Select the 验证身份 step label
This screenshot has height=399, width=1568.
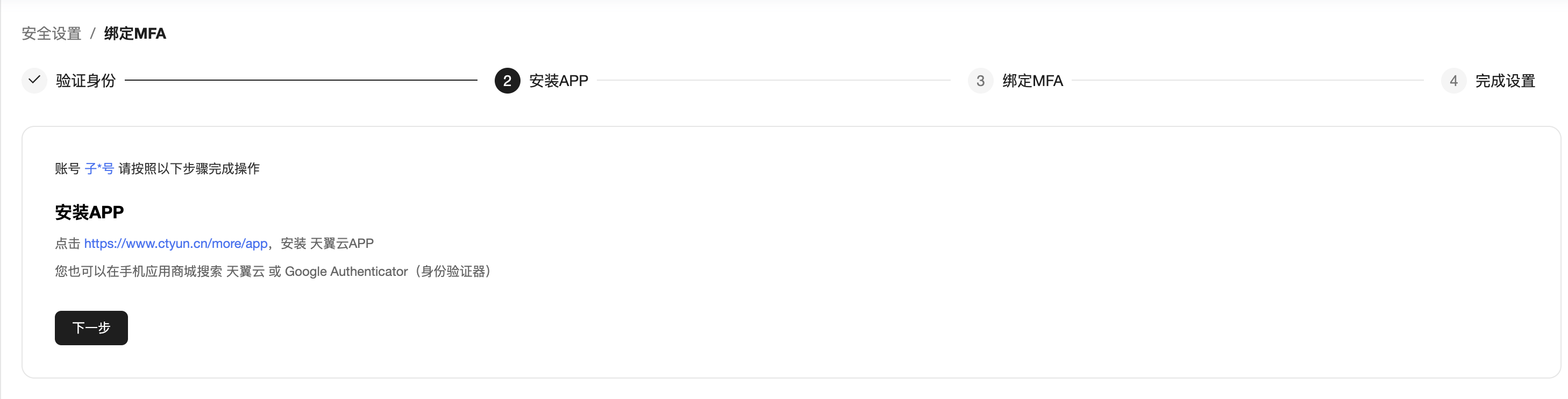pyautogui.click(x=86, y=81)
